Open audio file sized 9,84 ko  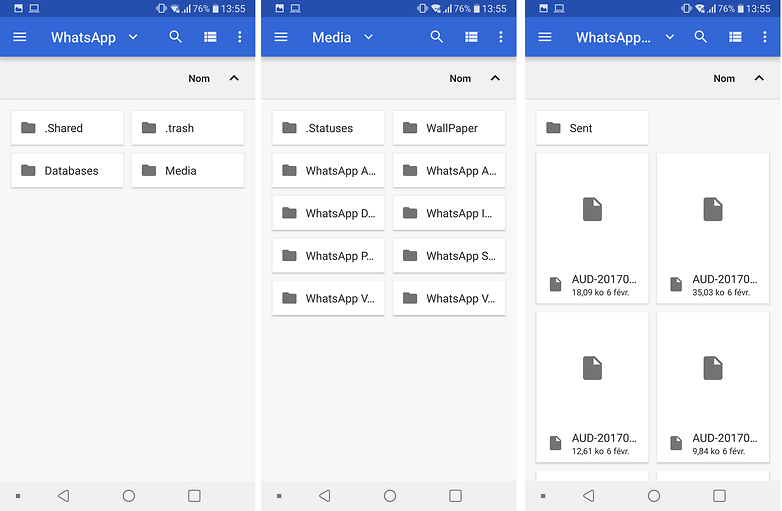click(x=713, y=387)
